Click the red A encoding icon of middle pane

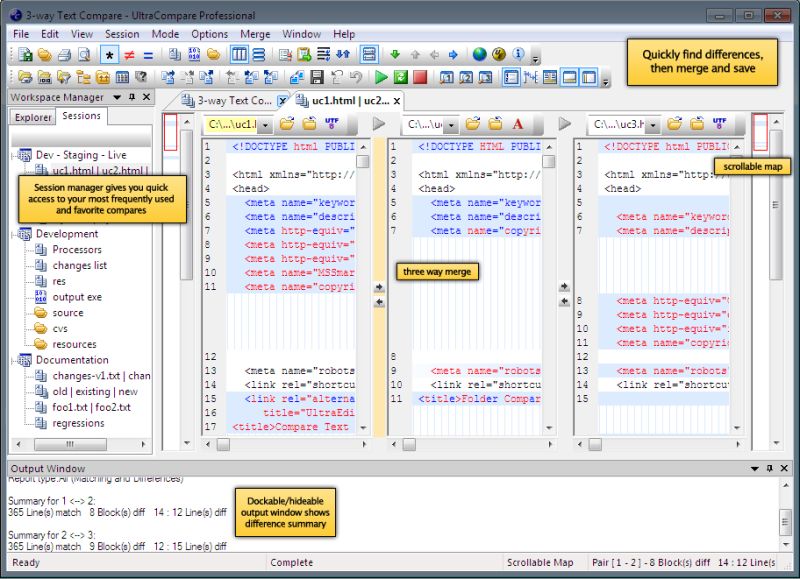[x=517, y=124]
